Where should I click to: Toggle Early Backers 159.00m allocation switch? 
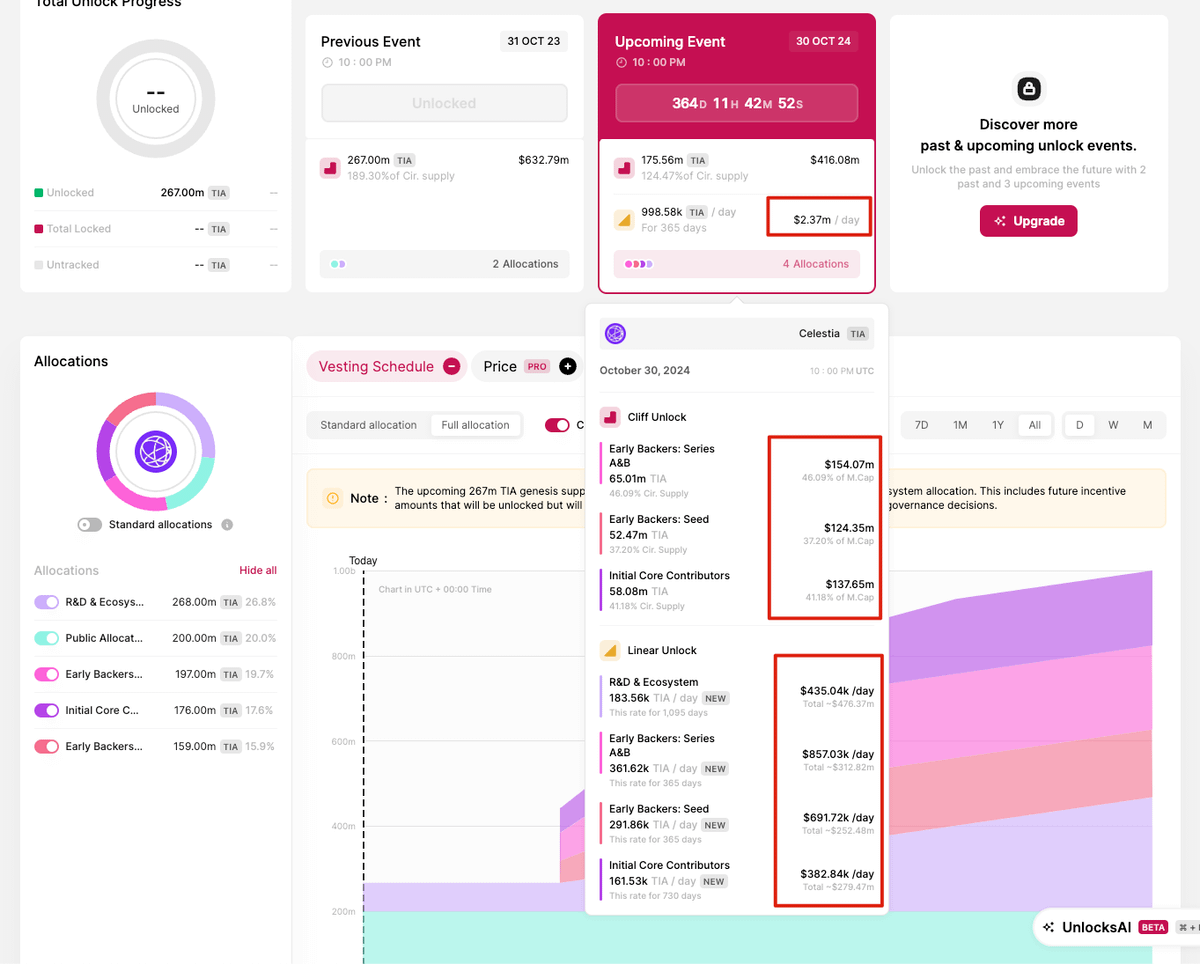pyautogui.click(x=47, y=746)
